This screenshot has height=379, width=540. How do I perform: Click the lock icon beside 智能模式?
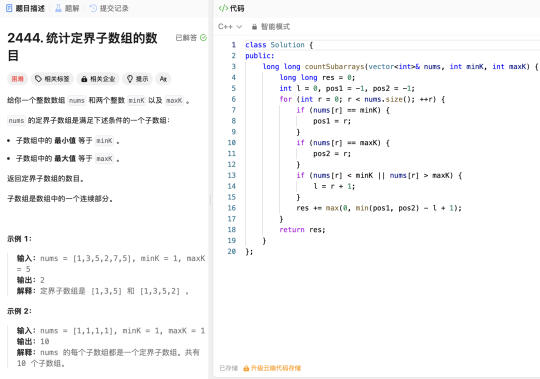coord(254,27)
